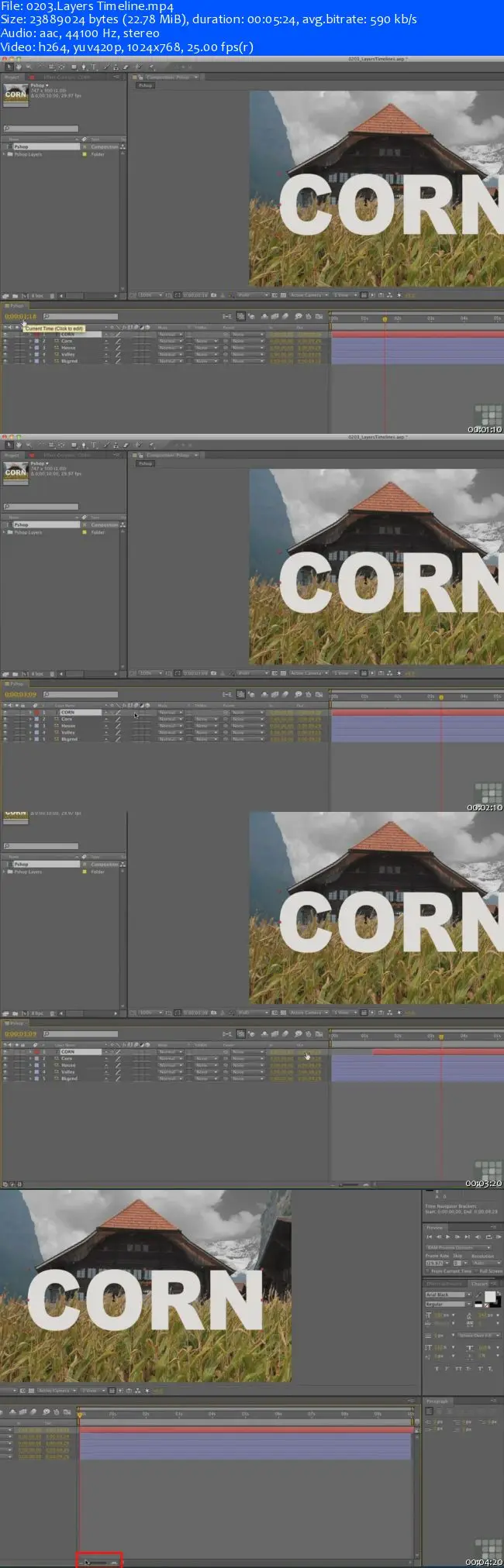
Task: Open Composition: Pshop tab in the 00:01:10 frame
Action: pos(167,77)
